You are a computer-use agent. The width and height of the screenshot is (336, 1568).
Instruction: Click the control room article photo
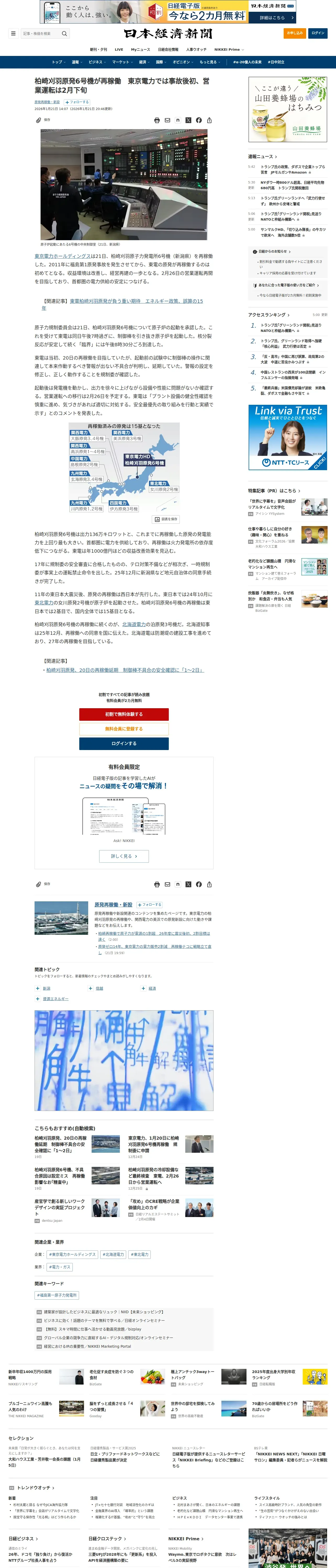124,185
